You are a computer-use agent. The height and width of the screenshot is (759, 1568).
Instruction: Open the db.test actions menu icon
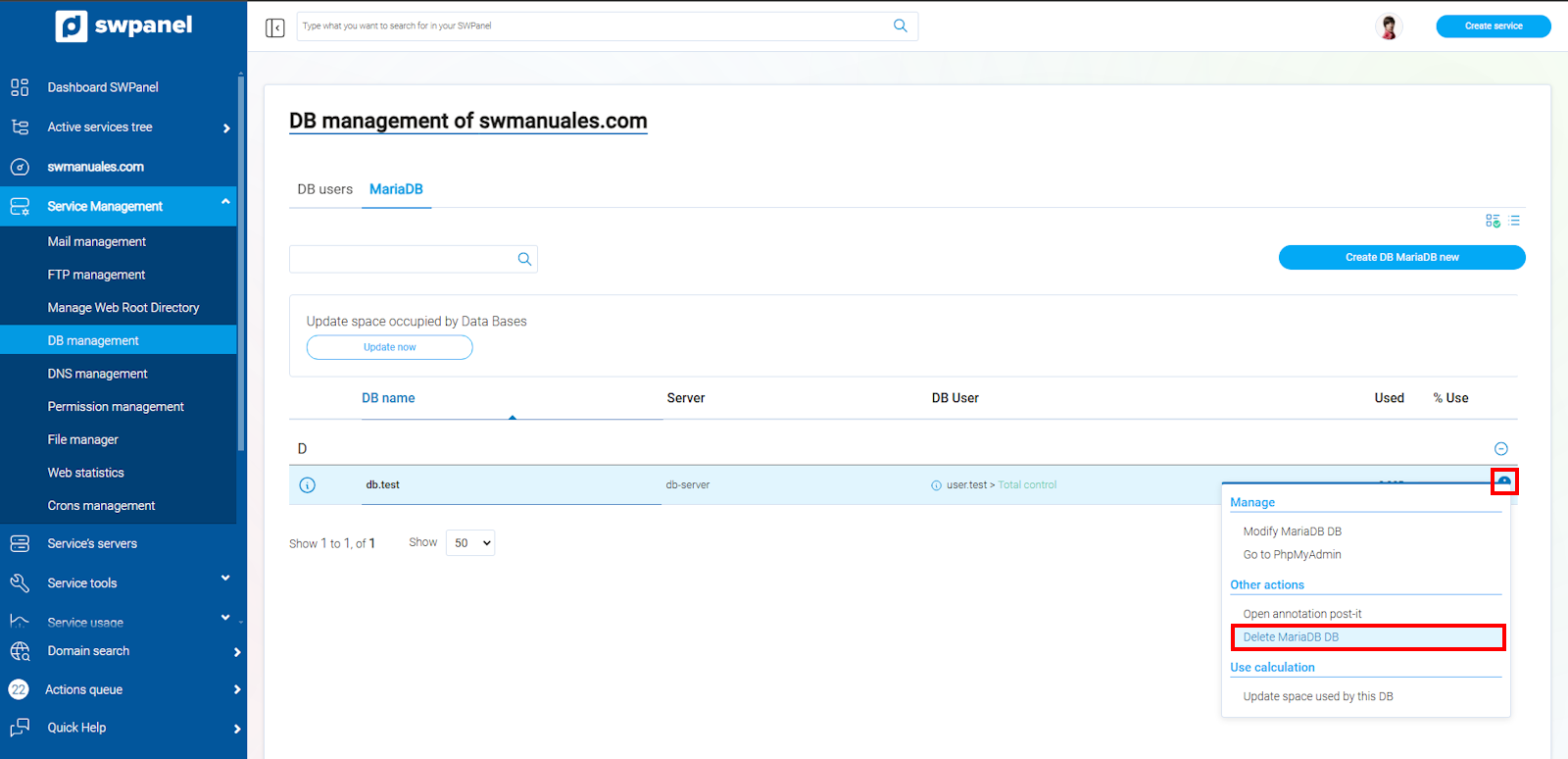[x=1503, y=481]
